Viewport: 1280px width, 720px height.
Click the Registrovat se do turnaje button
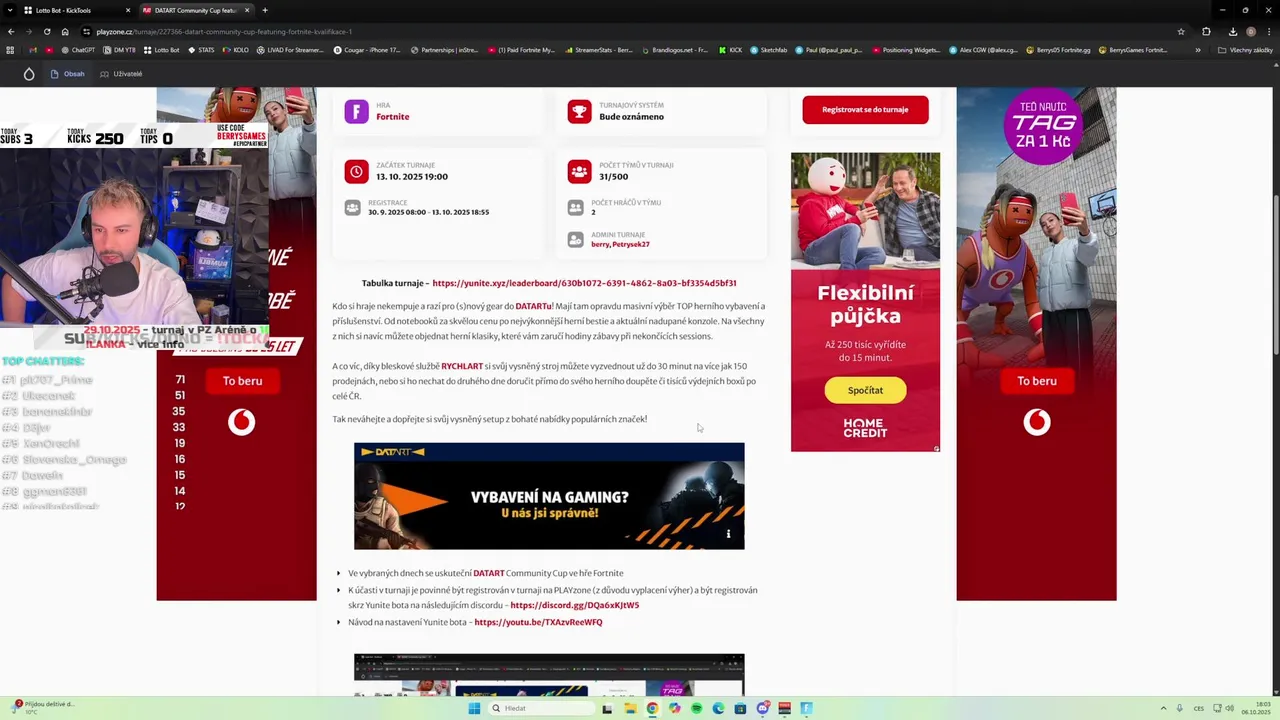pyautogui.click(x=865, y=110)
